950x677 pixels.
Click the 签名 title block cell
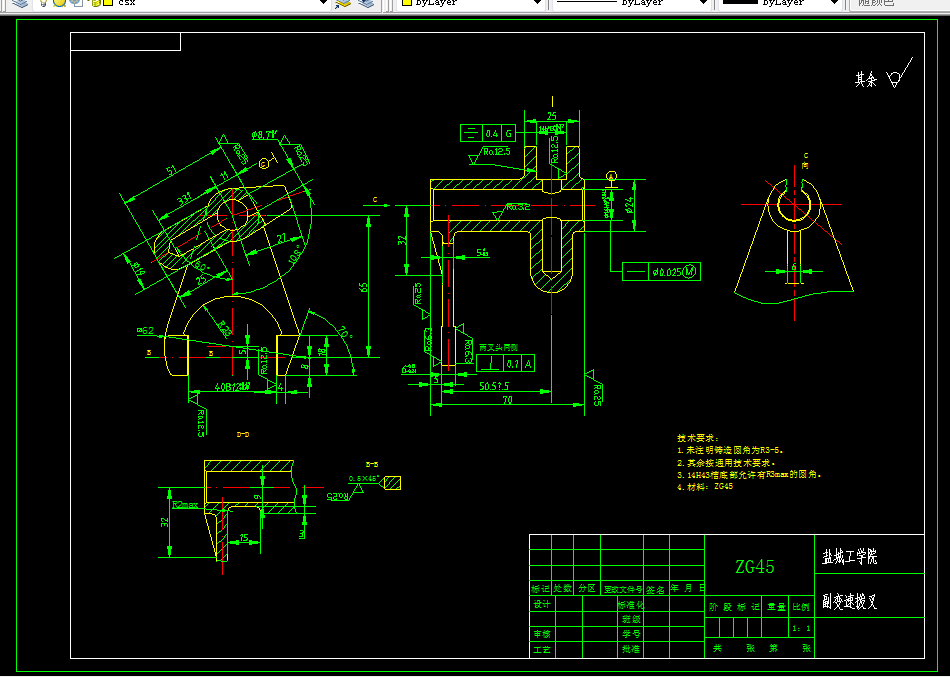pyautogui.click(x=655, y=589)
